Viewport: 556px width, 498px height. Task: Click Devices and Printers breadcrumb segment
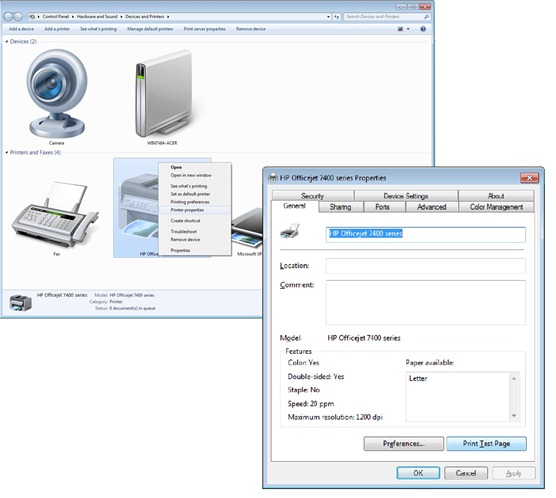point(145,17)
